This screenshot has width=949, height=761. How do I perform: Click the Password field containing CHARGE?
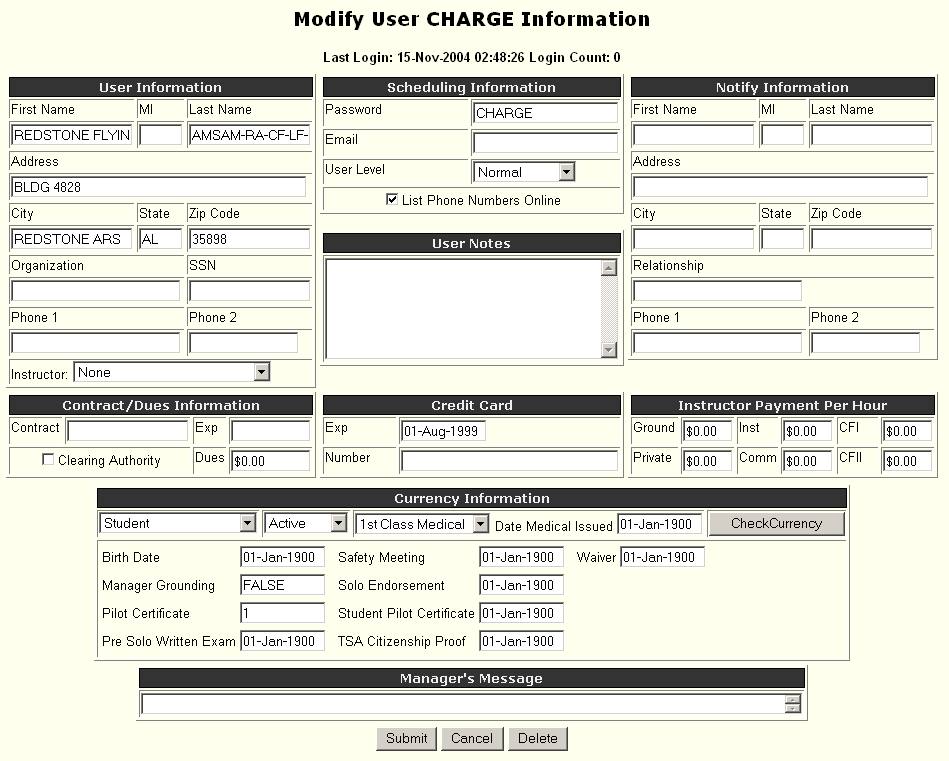point(545,113)
